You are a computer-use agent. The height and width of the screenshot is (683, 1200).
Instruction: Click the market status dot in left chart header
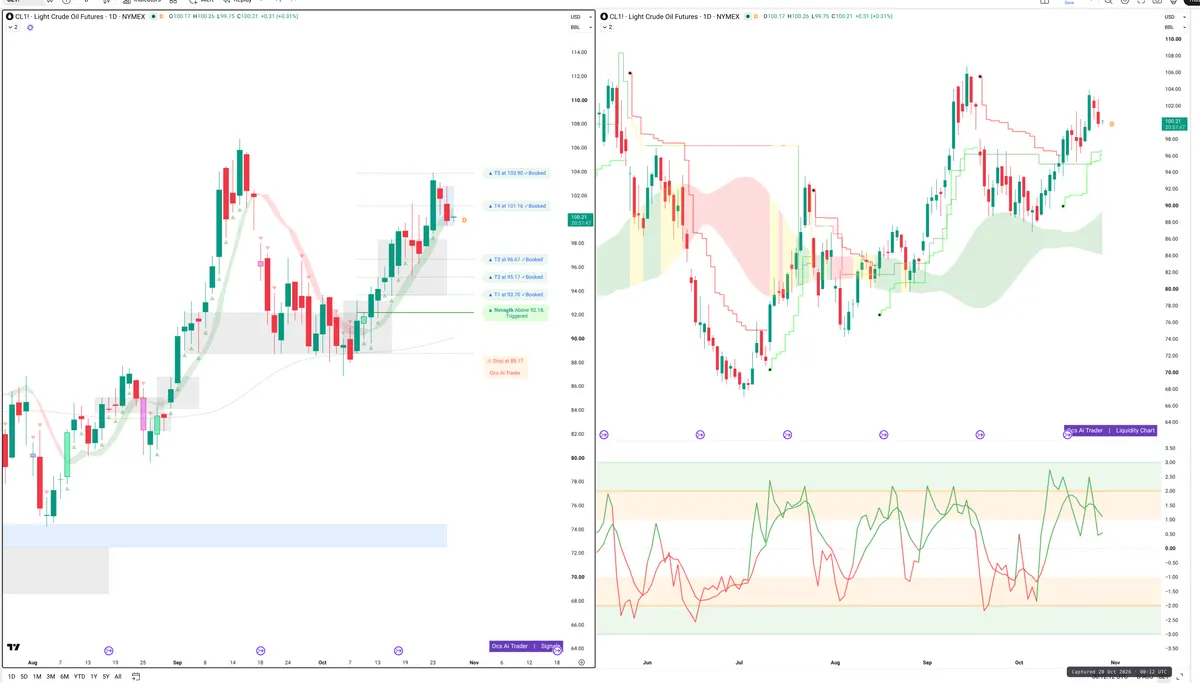[151, 17]
